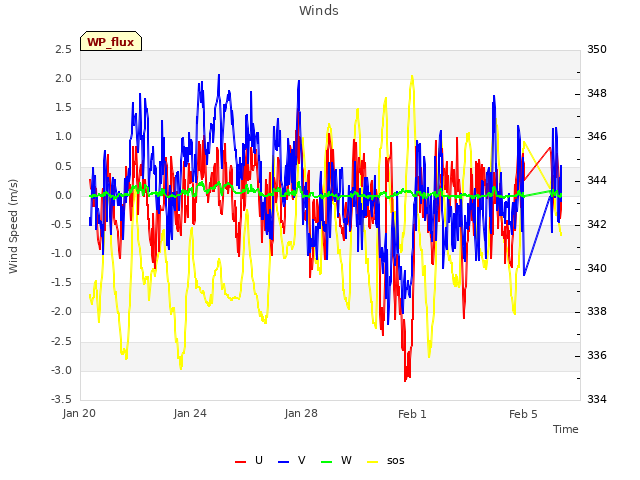Click the 350 right axis value
The width and height of the screenshot is (640, 480).
pyautogui.click(x=597, y=49)
